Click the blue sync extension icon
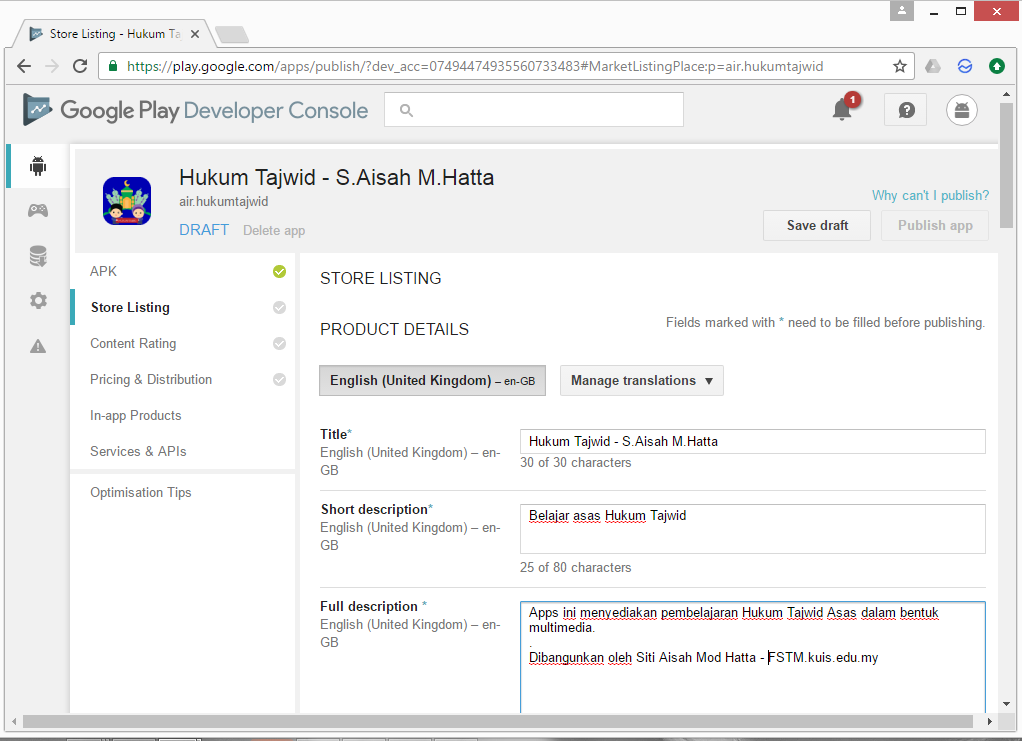Image resolution: width=1022 pixels, height=741 pixels. [965, 66]
